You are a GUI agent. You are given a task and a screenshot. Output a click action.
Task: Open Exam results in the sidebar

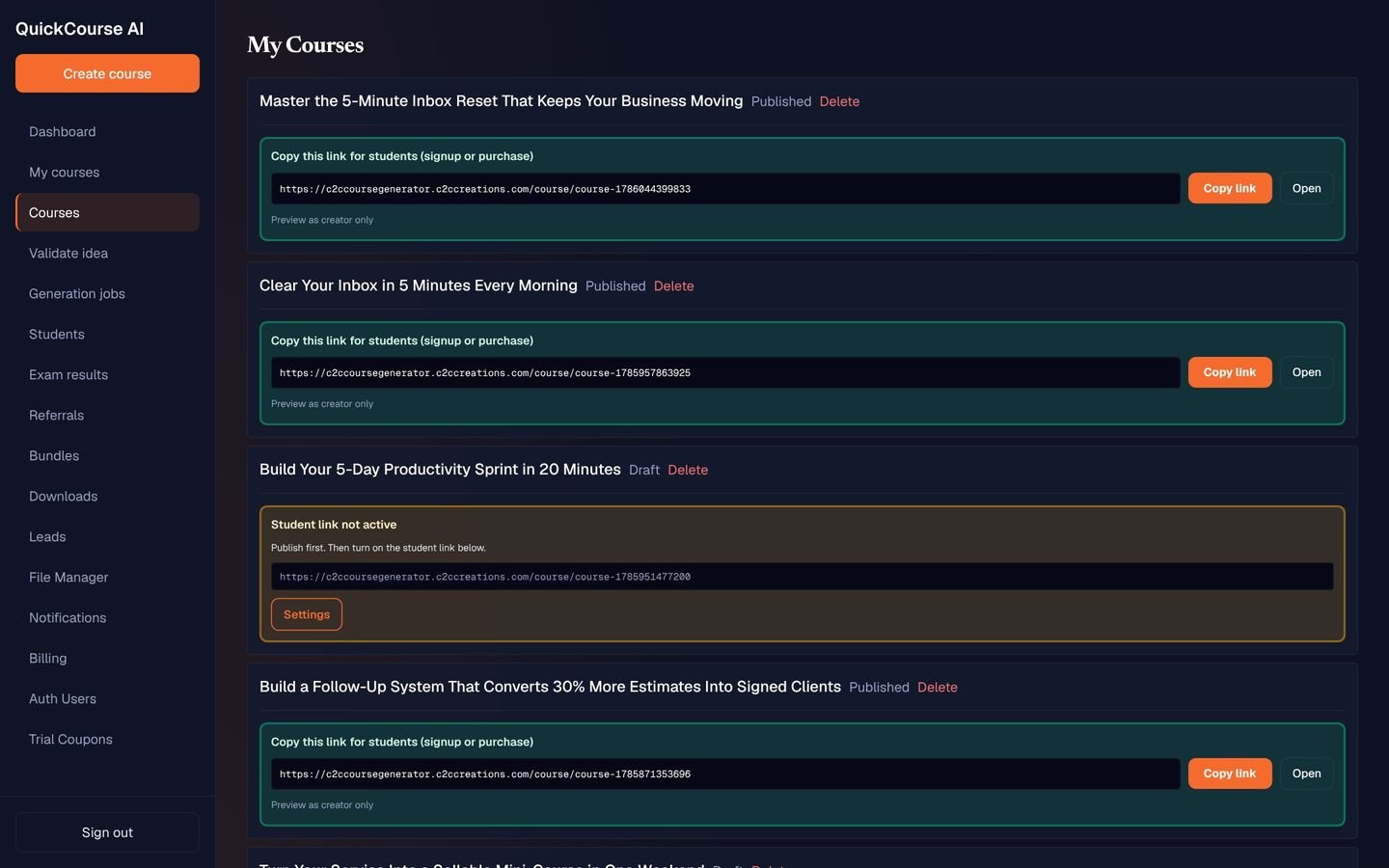tap(107, 374)
